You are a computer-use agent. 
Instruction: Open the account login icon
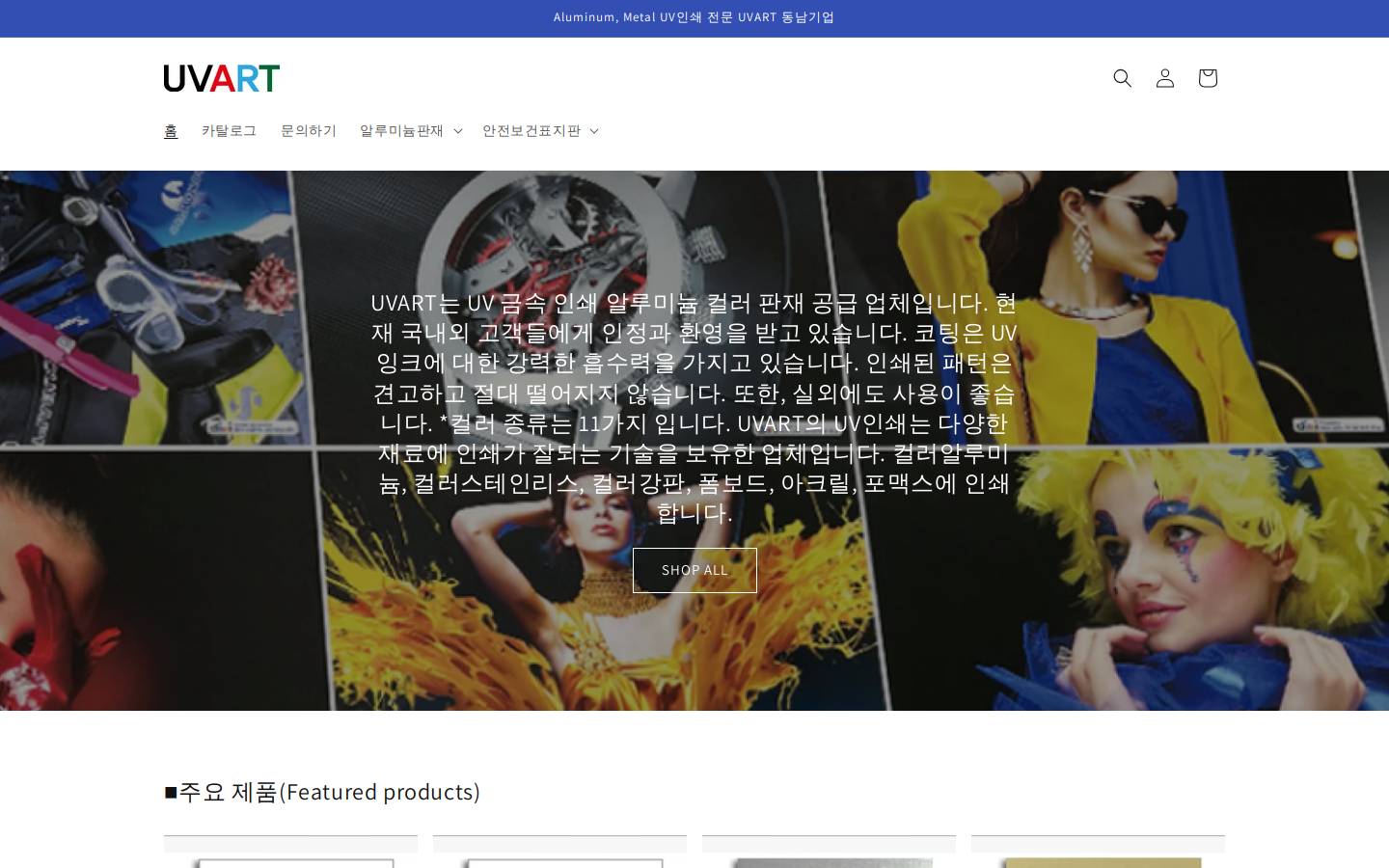click(1164, 78)
